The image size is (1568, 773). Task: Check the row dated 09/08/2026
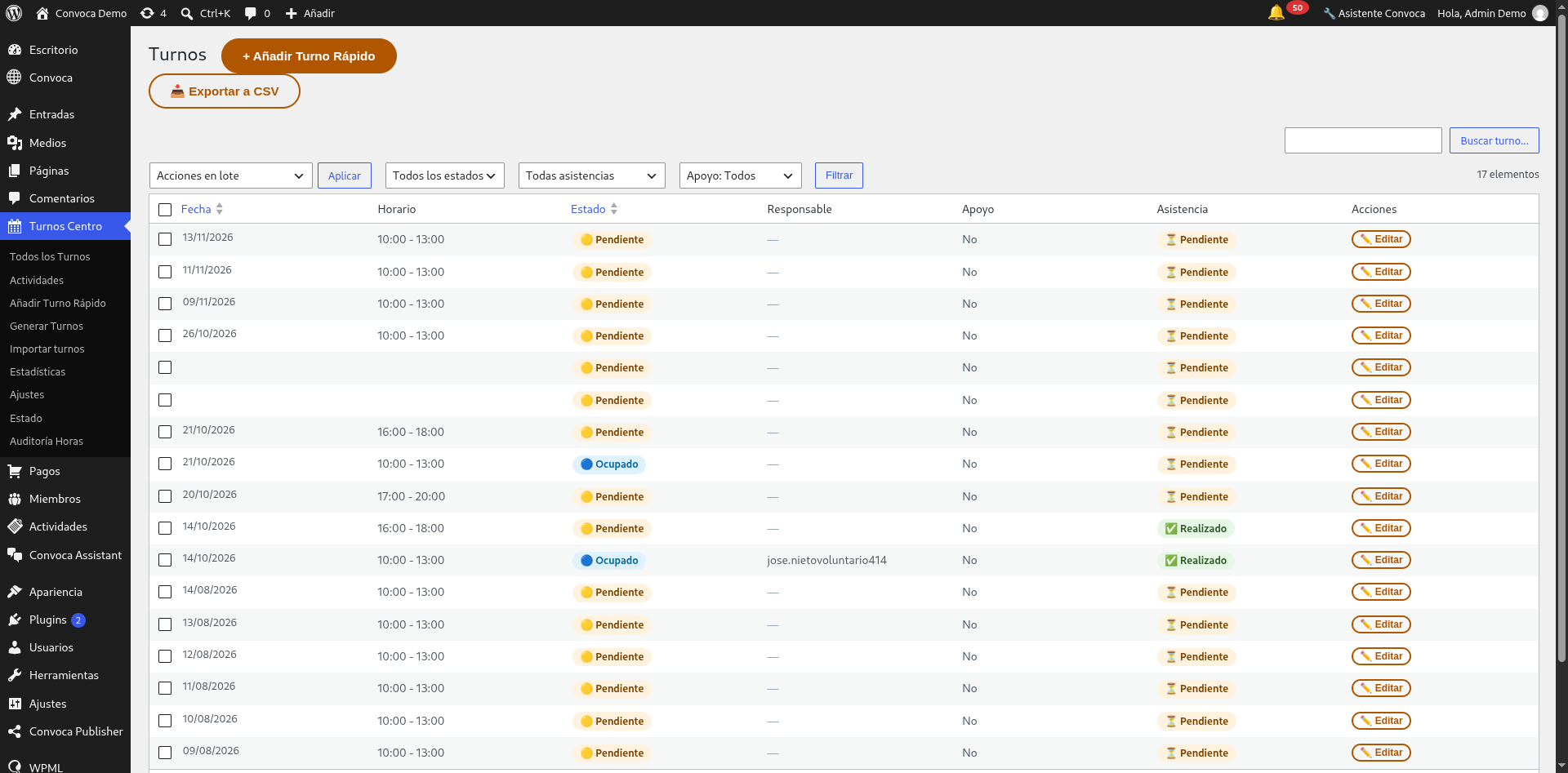[x=165, y=753]
